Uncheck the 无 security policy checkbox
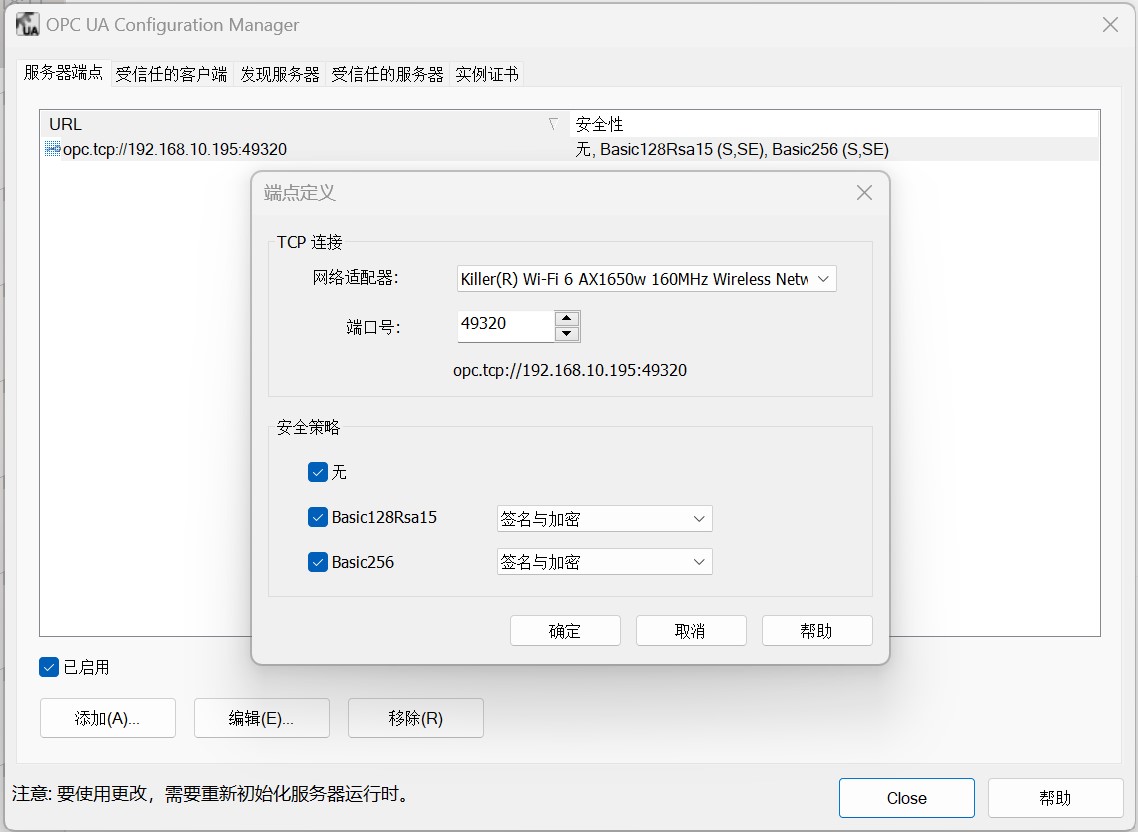Viewport: 1138px width, 832px height. [320, 472]
